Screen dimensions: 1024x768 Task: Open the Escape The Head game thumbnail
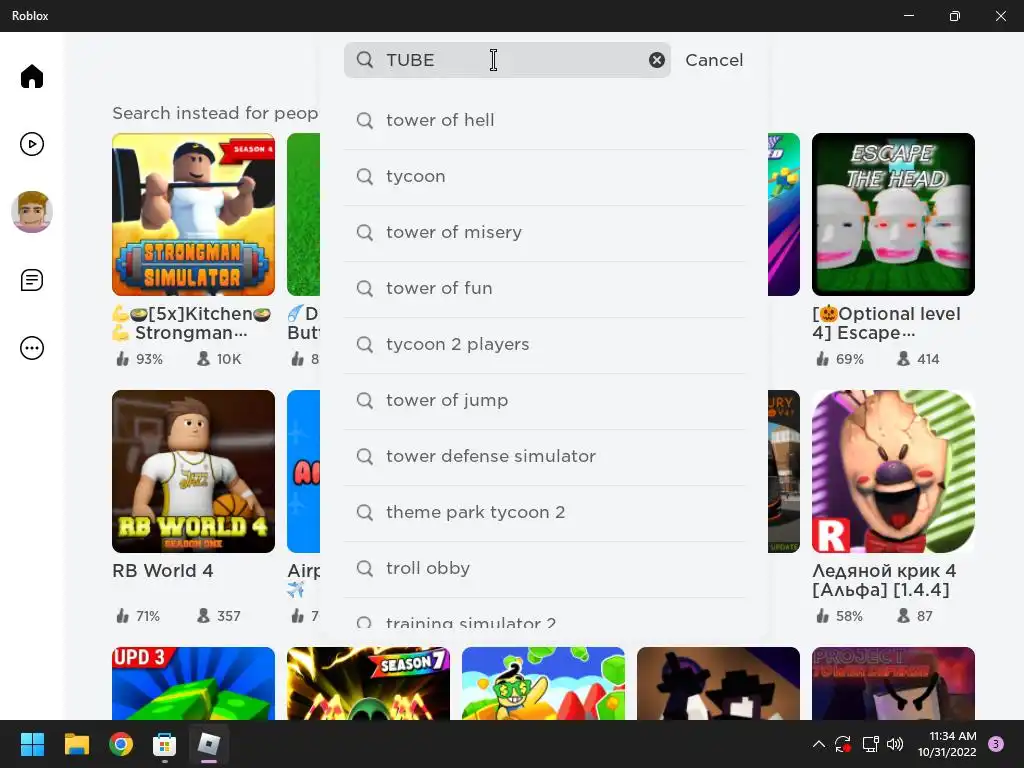(893, 214)
